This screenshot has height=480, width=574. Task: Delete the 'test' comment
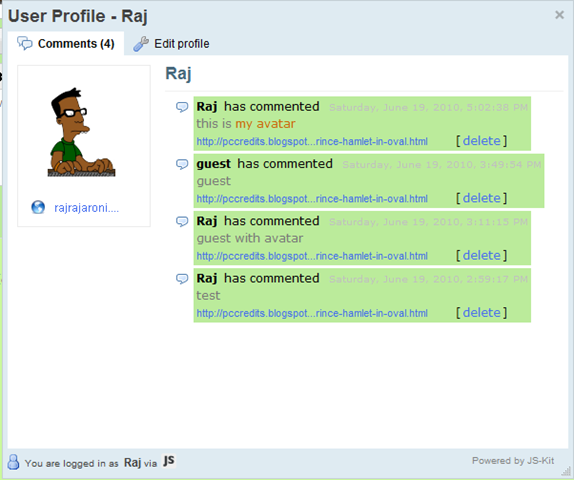coord(481,313)
